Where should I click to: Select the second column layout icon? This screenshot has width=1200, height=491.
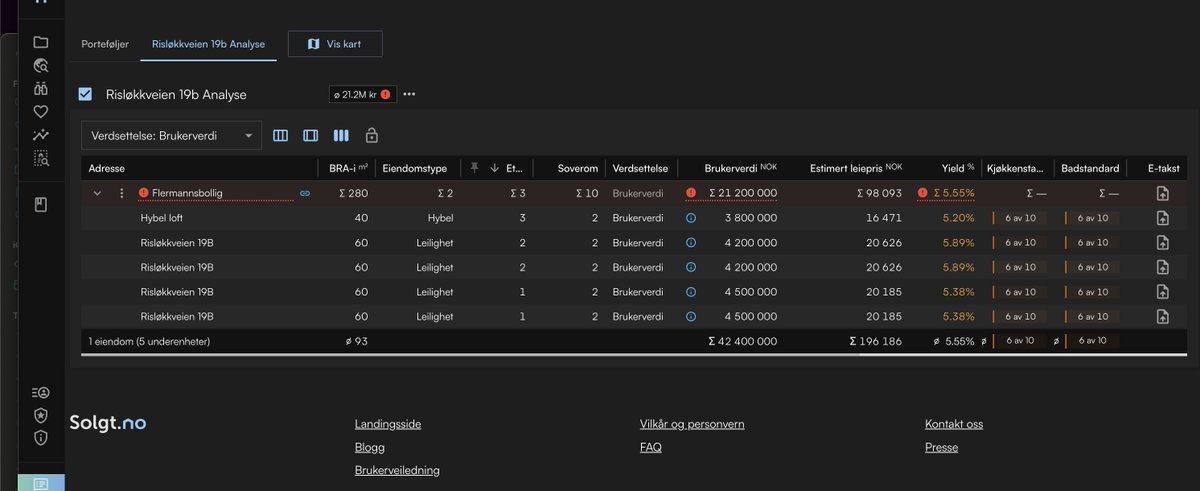pyautogui.click(x=311, y=135)
